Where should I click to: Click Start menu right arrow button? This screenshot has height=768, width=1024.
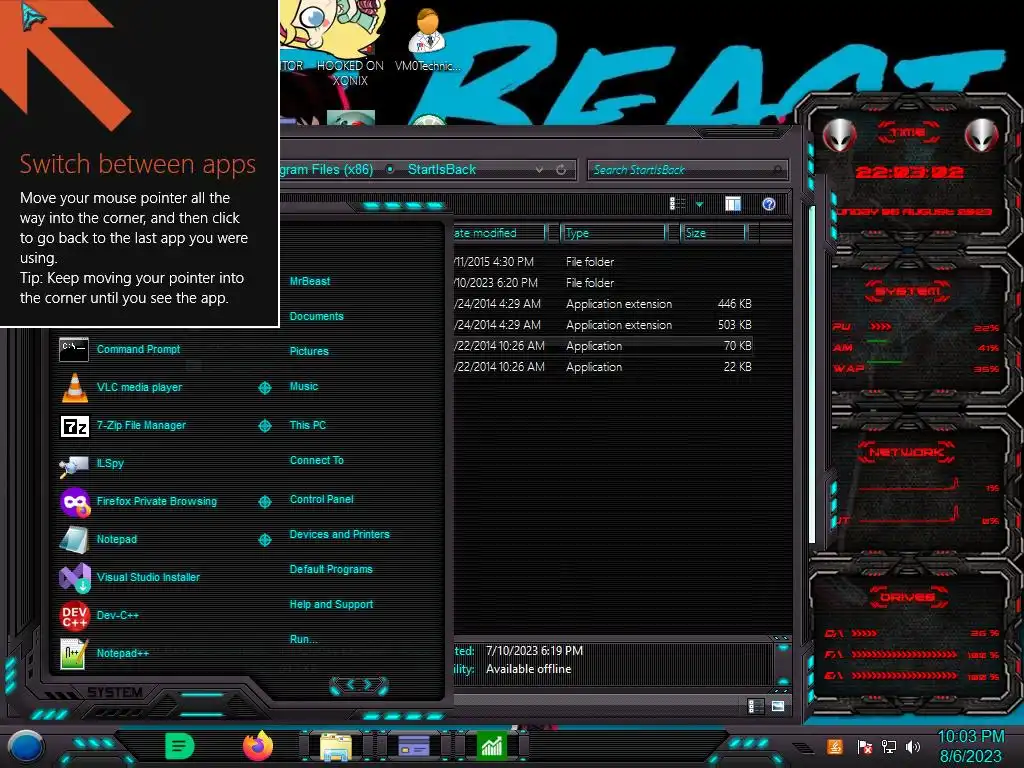(368, 684)
